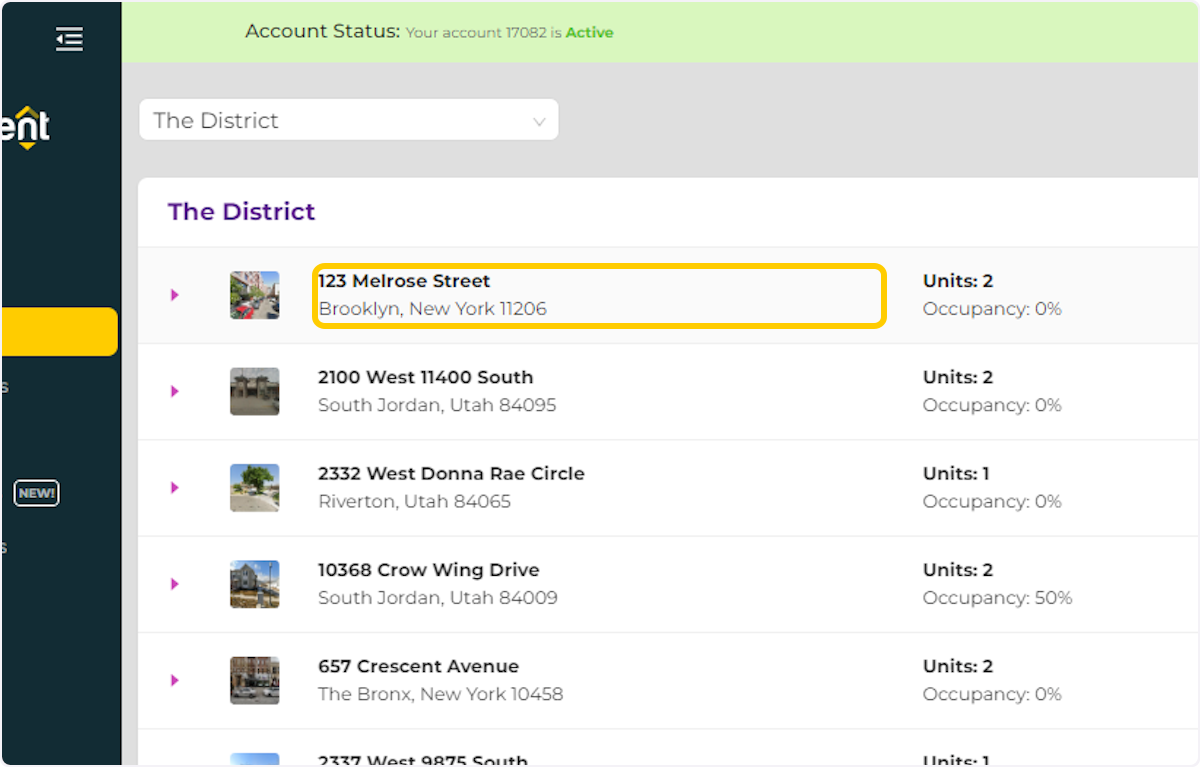Expand the 657 Crescent Avenue row
1200x767 pixels.
(175, 680)
